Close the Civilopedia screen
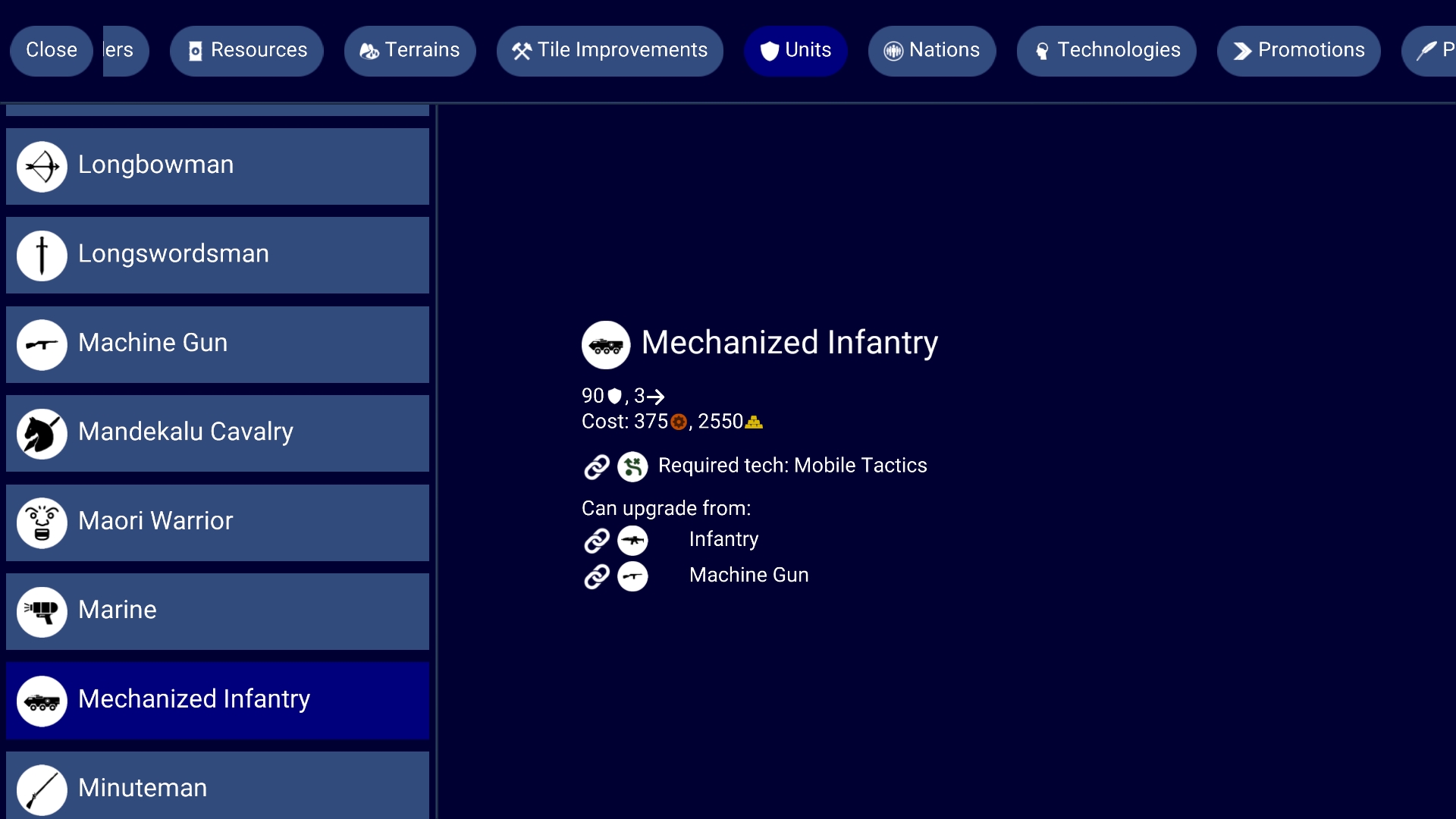The height and width of the screenshot is (819, 1456). click(x=51, y=51)
